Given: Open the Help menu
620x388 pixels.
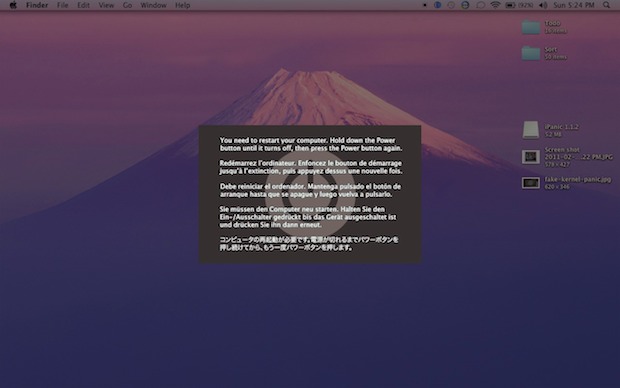Looking at the screenshot, I should (x=183, y=5).
